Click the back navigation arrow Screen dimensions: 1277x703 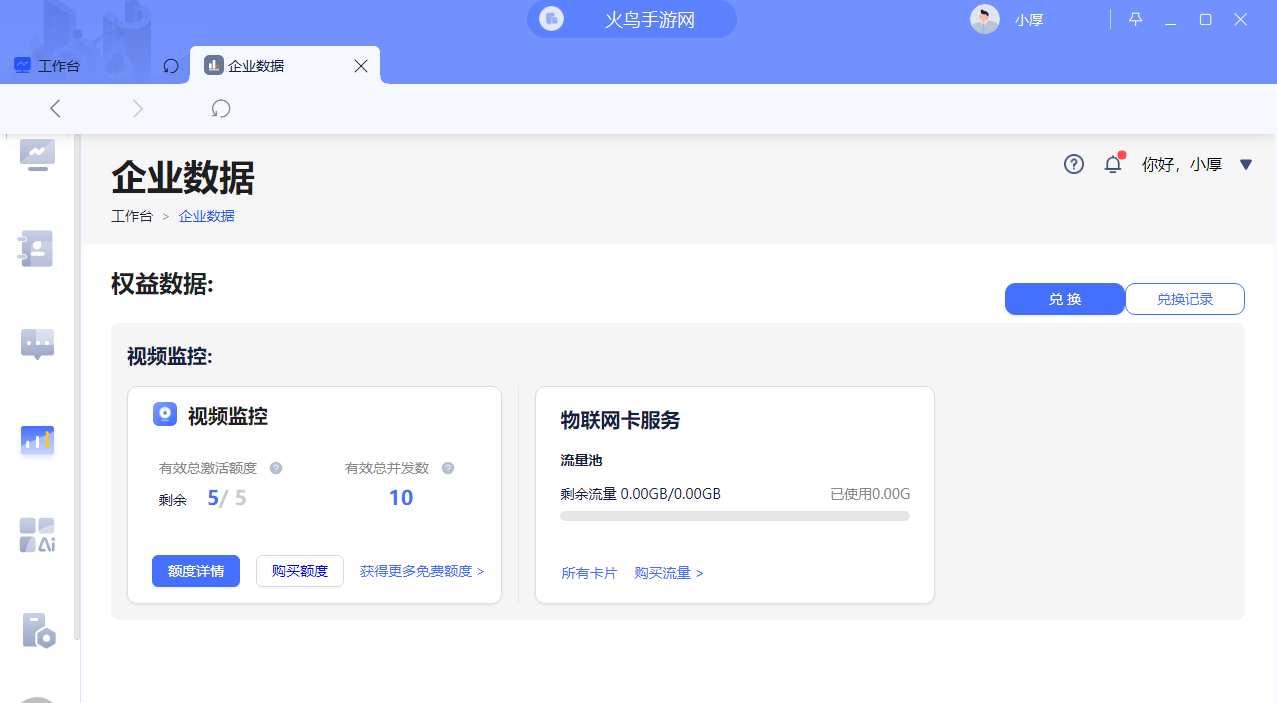tap(55, 108)
